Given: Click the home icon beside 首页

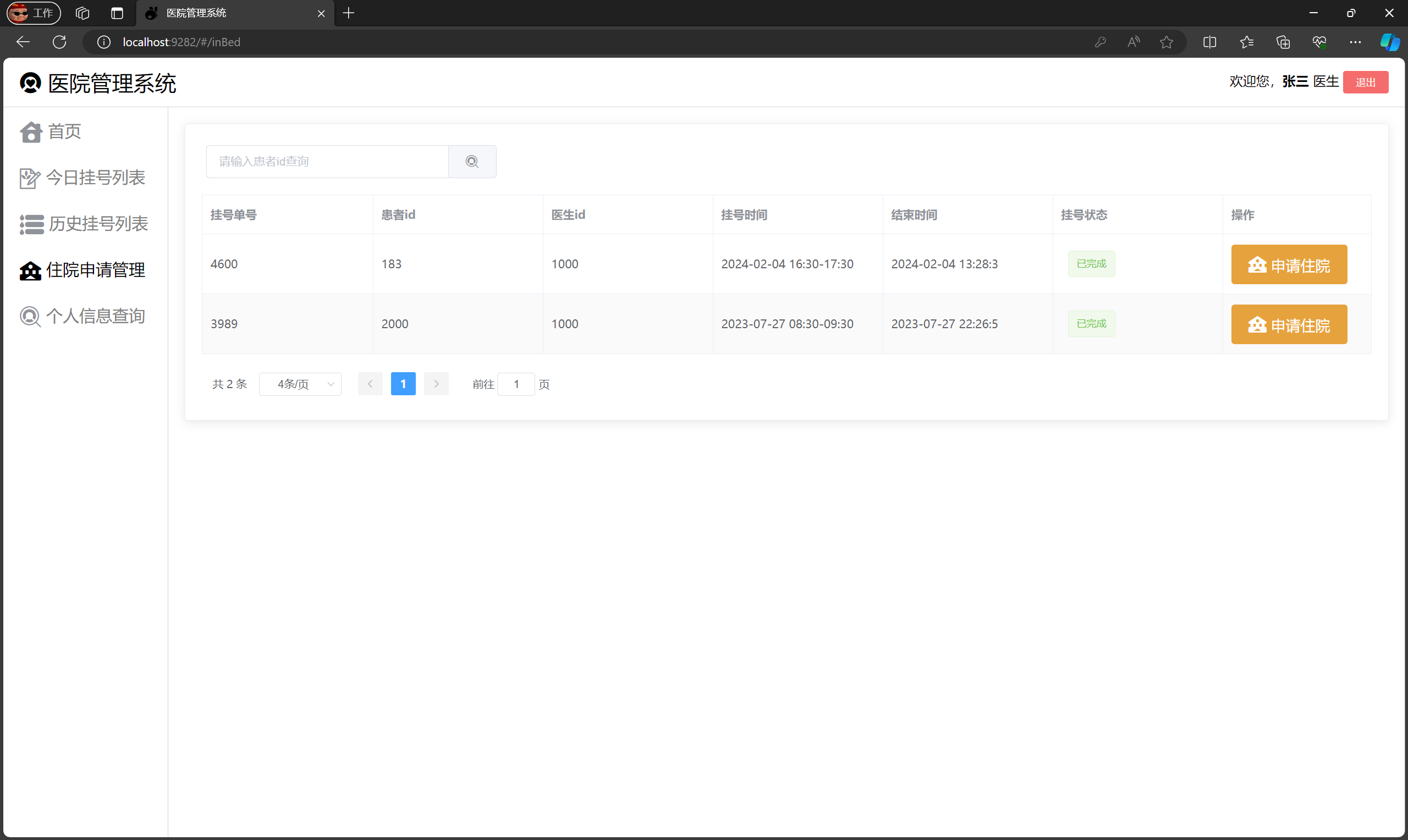Looking at the screenshot, I should click(31, 132).
